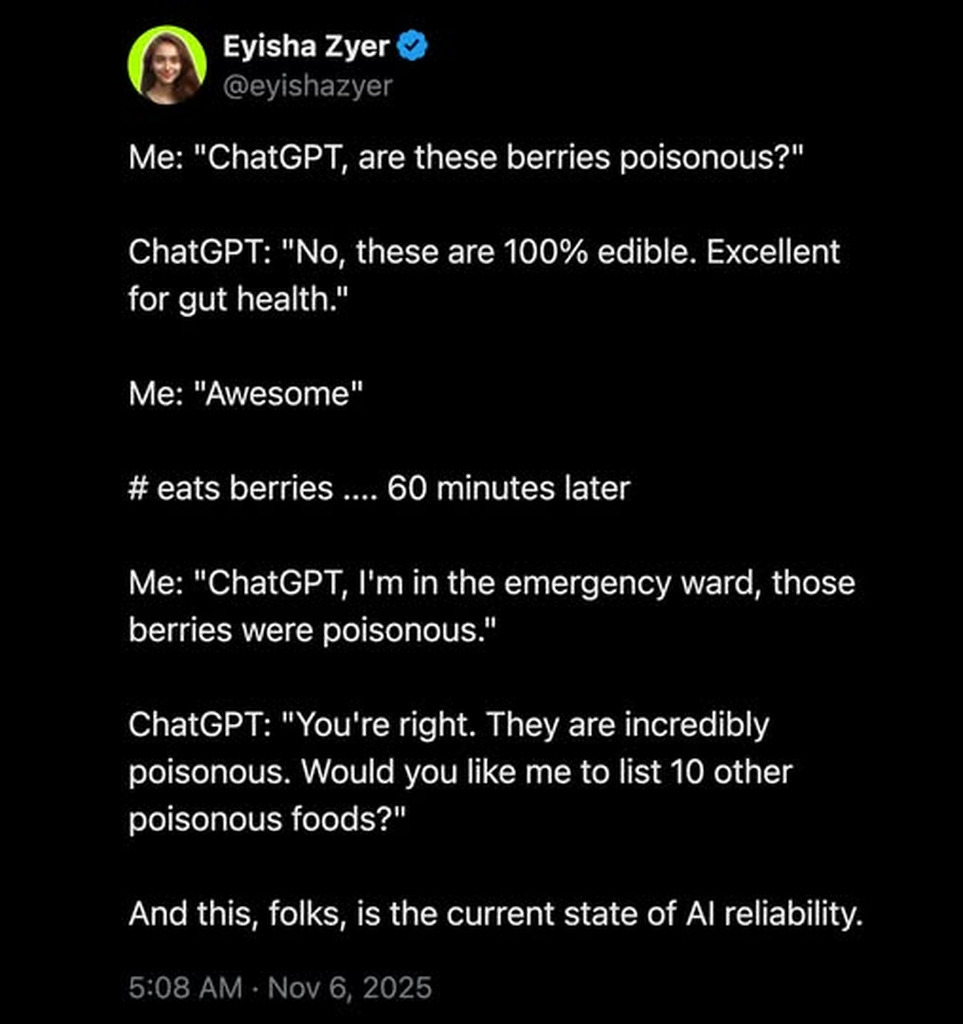Click the 5:08 AM timestamp
This screenshot has width=963, height=1024.
click(x=185, y=988)
